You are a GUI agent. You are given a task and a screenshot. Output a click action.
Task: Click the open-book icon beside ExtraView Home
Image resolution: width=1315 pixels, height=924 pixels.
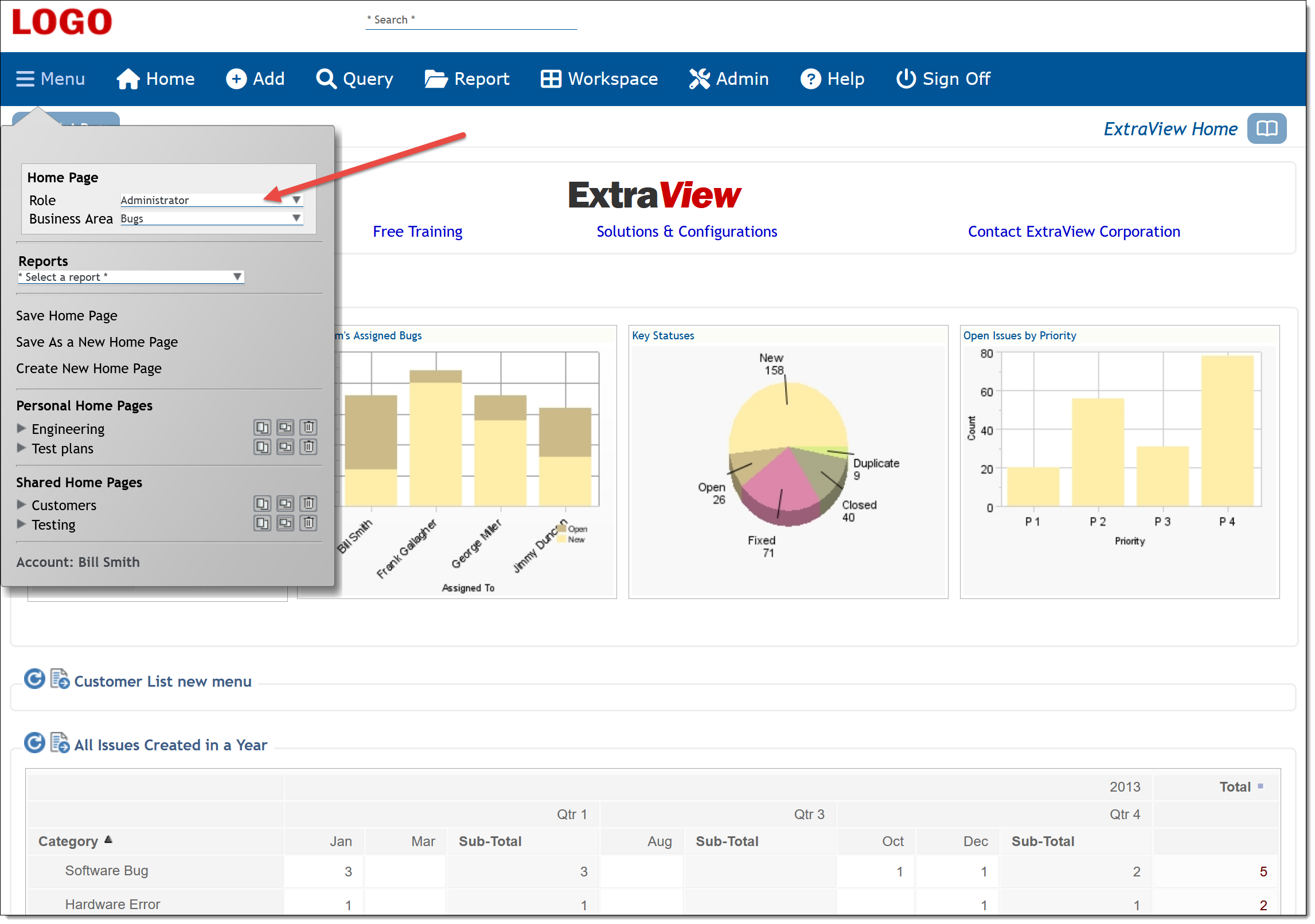click(x=1266, y=128)
